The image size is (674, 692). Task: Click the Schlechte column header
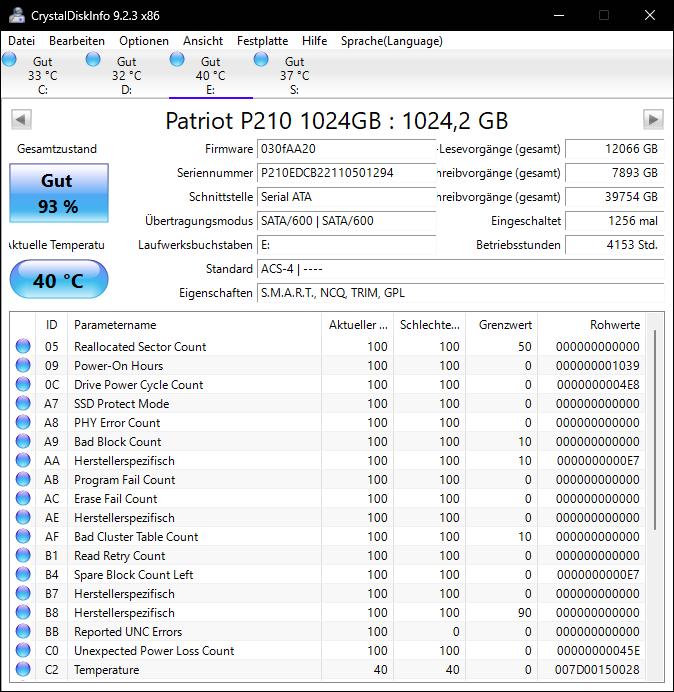[429, 325]
